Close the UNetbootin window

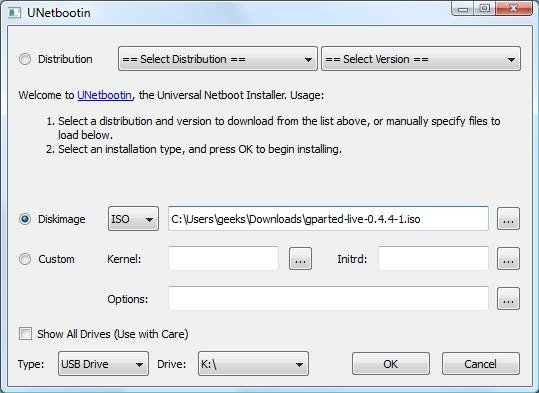[514, 9]
